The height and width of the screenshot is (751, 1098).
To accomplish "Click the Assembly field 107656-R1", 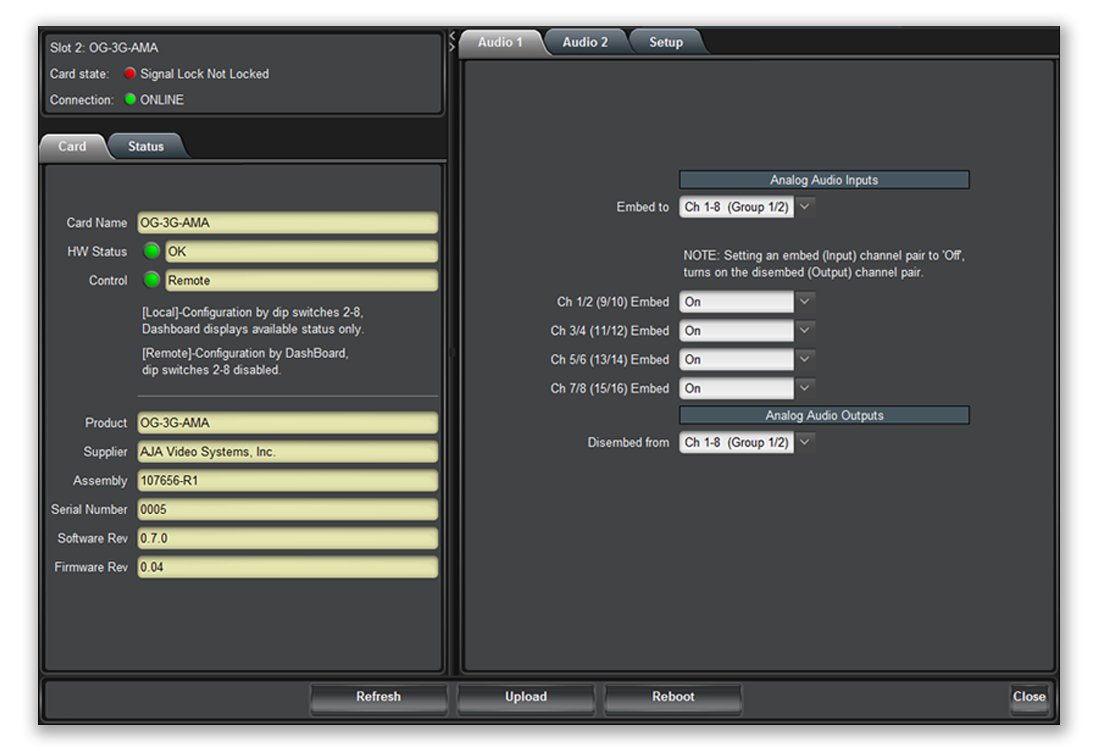I will pyautogui.click(x=287, y=481).
